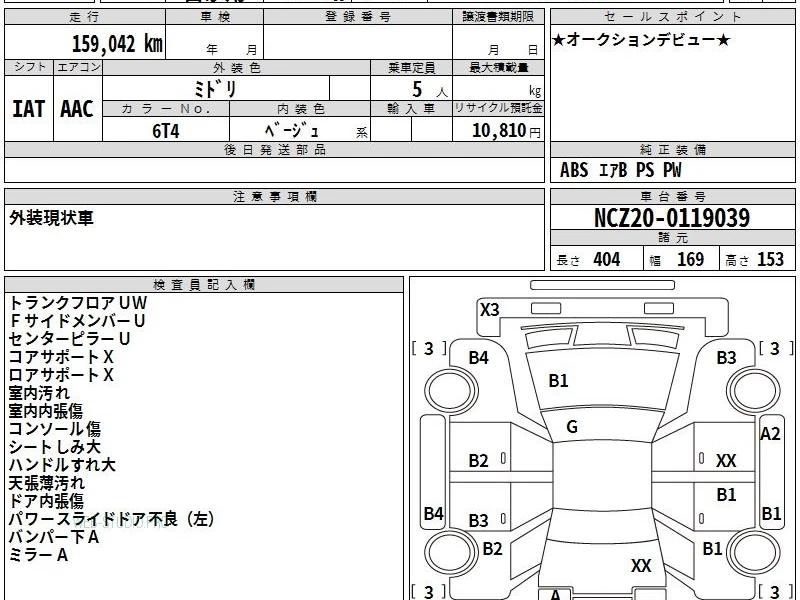Select the mileage value 159,042 km
800x600 pixels.
click(117, 43)
